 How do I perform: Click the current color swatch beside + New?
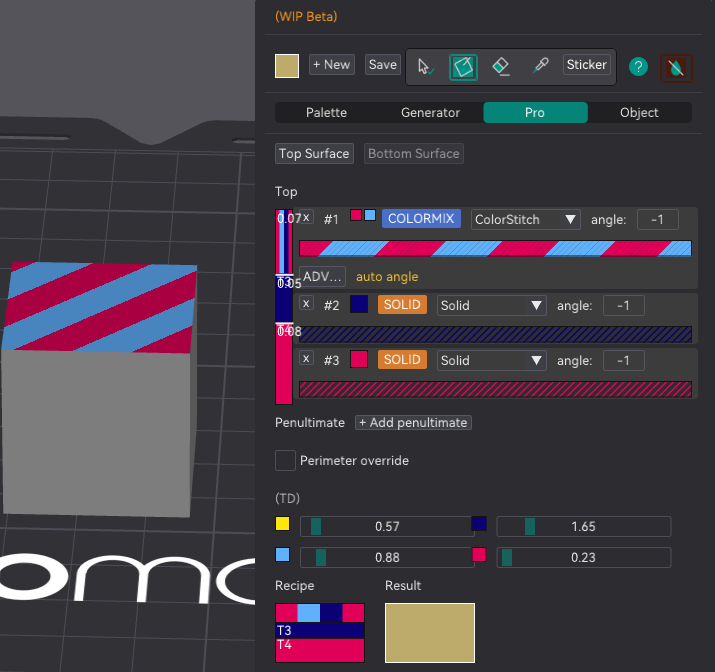click(x=287, y=66)
